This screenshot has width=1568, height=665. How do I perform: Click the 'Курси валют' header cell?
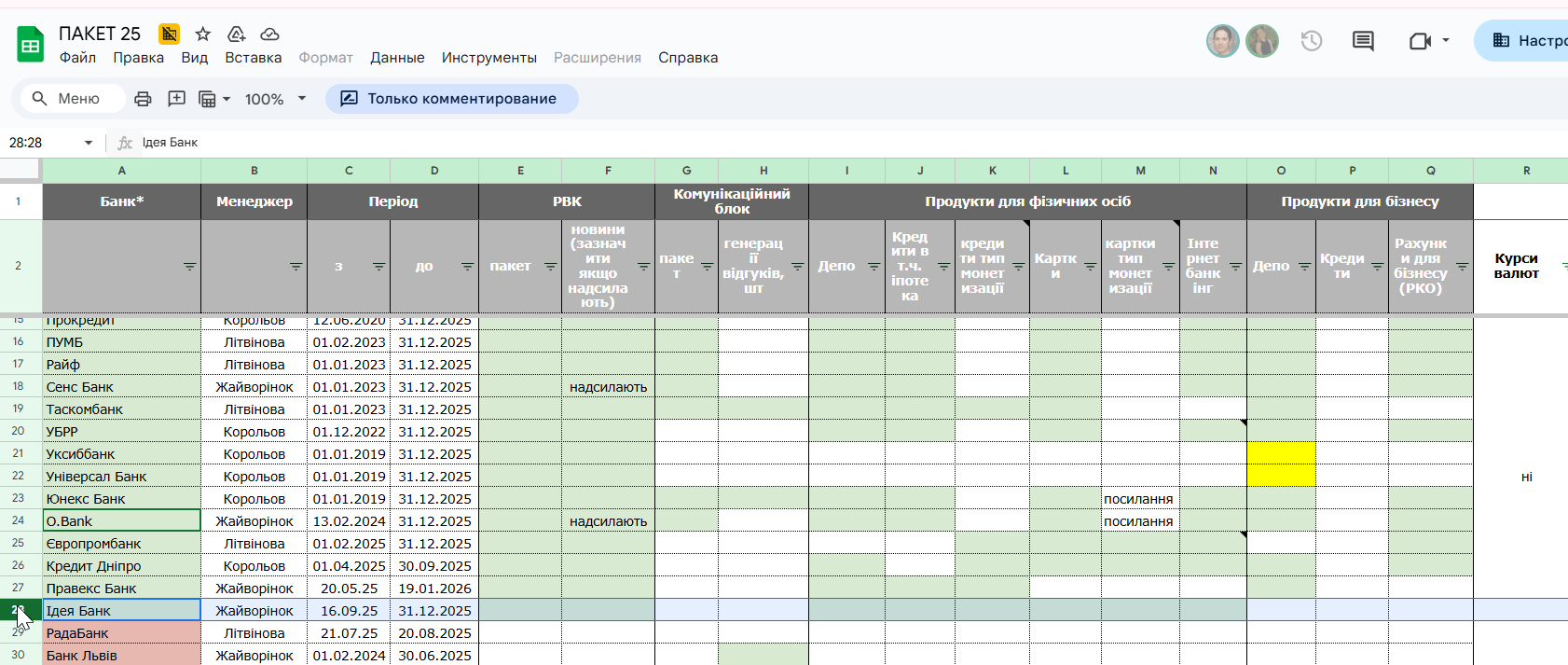(x=1520, y=266)
